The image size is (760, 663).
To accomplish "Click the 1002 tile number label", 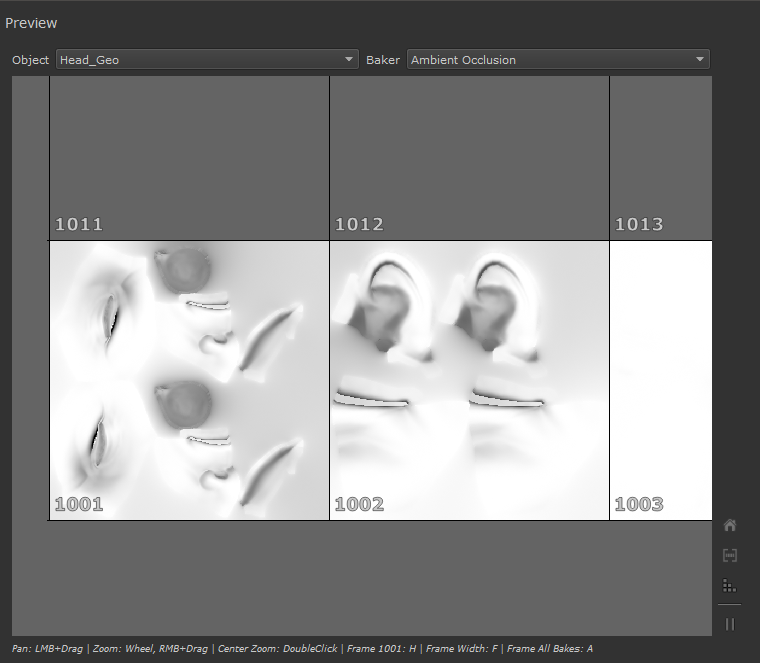I will pos(359,505).
